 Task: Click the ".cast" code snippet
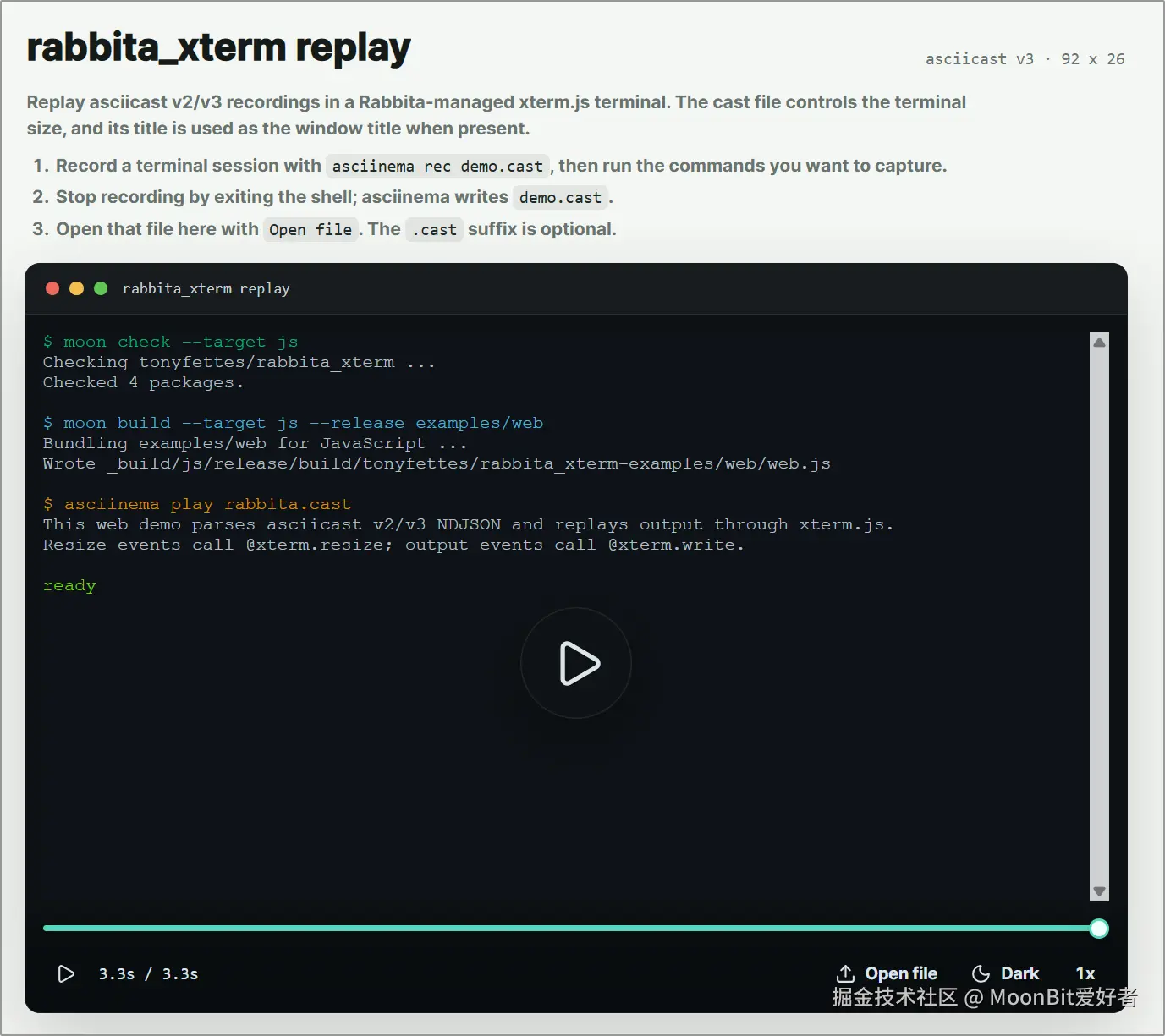pyautogui.click(x=435, y=230)
